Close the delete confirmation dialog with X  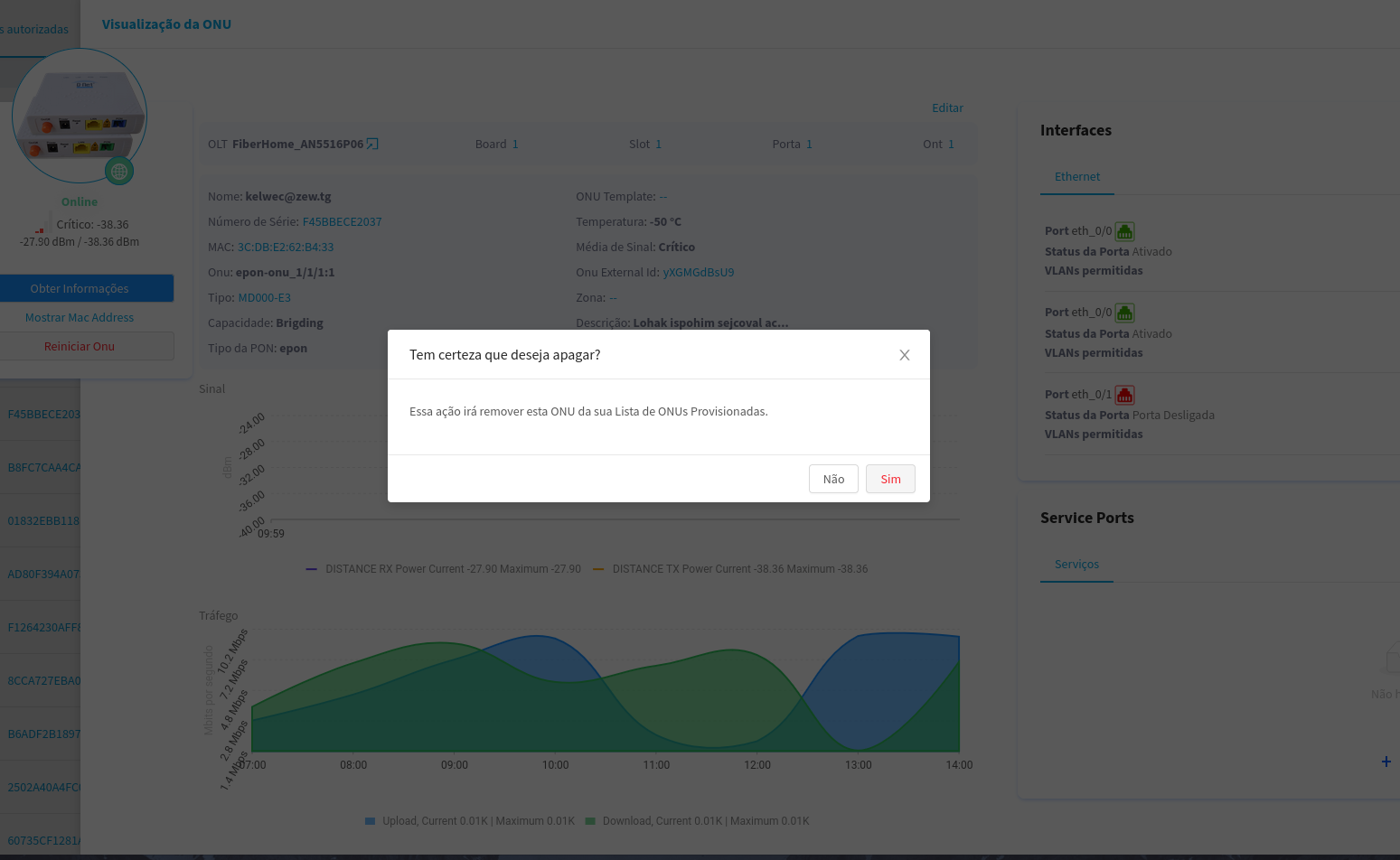(904, 355)
